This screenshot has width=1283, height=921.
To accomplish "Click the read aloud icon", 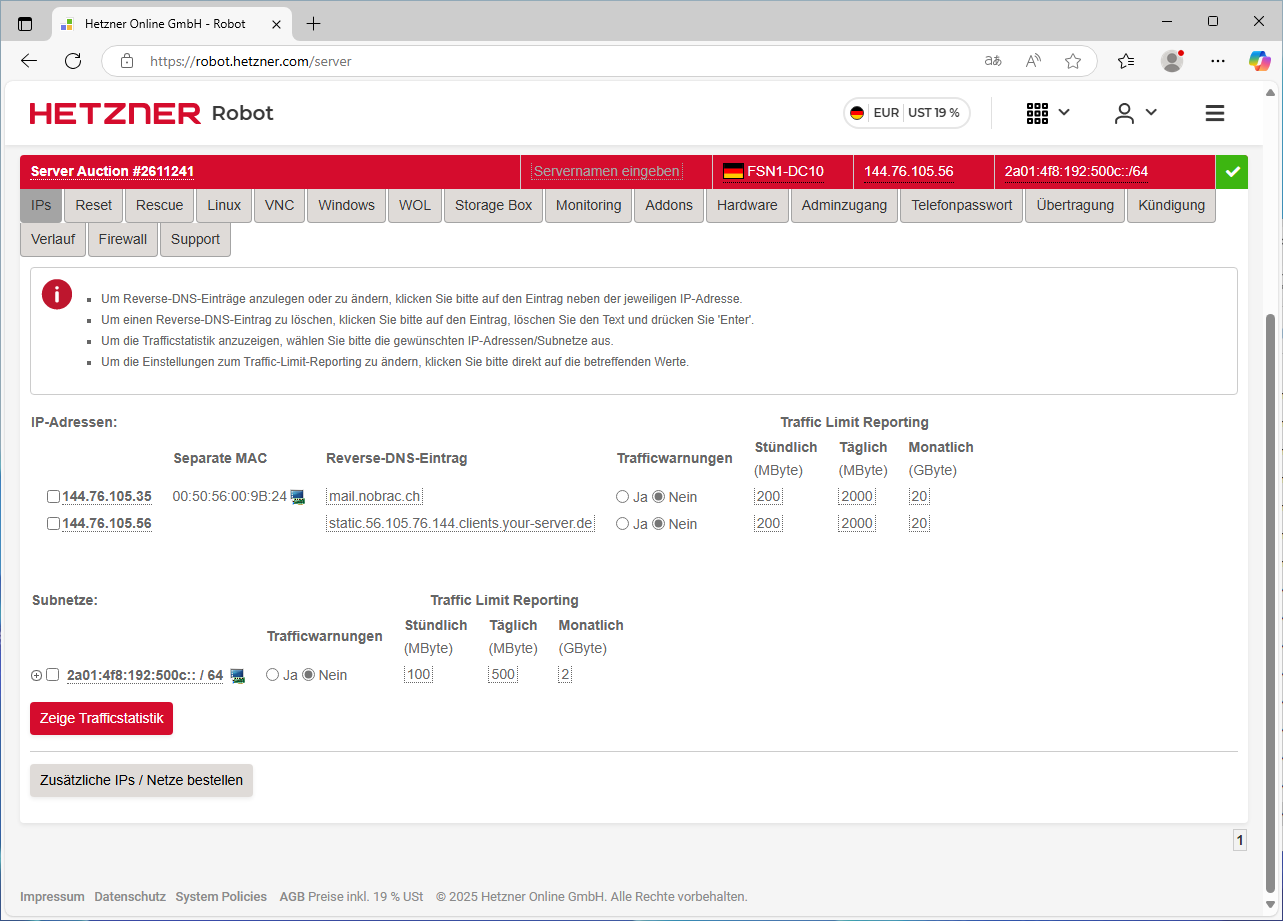I will pos(1033,61).
